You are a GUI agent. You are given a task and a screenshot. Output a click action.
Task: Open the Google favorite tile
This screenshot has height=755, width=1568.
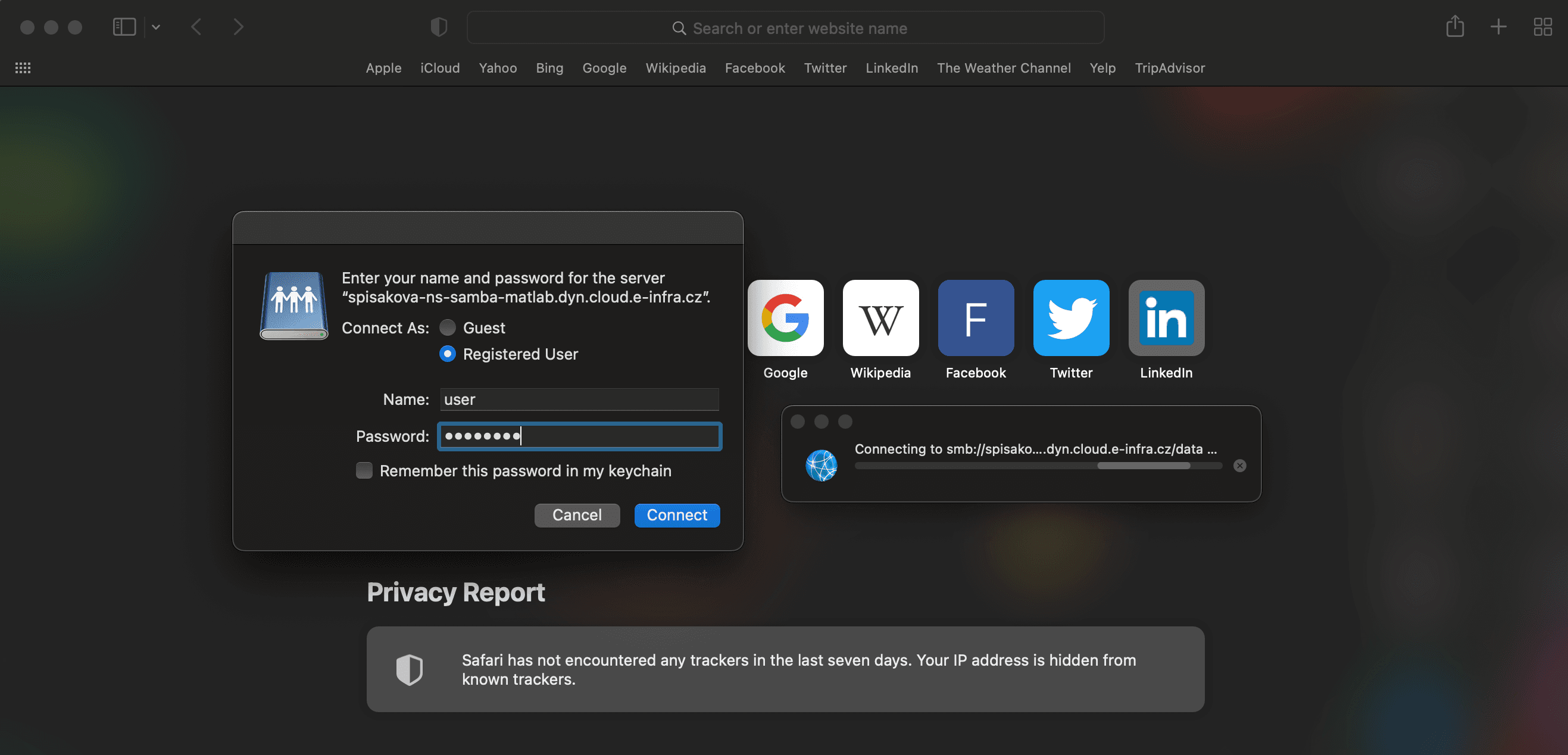(785, 318)
